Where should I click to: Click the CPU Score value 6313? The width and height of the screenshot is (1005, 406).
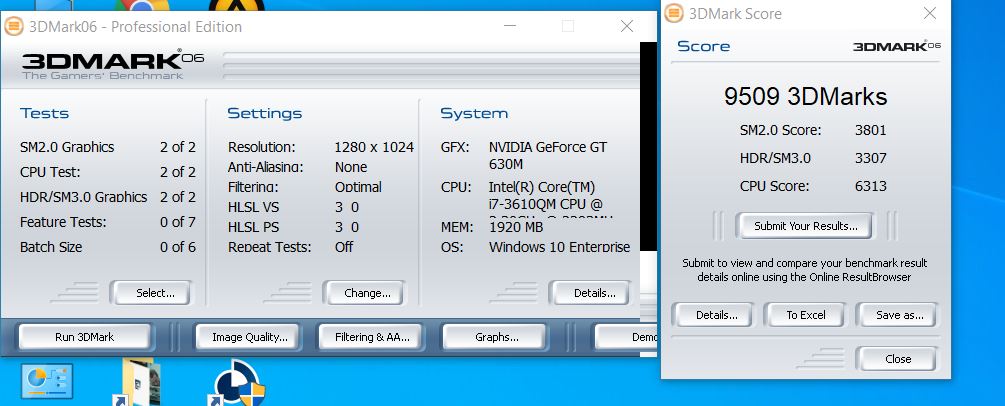click(x=870, y=186)
